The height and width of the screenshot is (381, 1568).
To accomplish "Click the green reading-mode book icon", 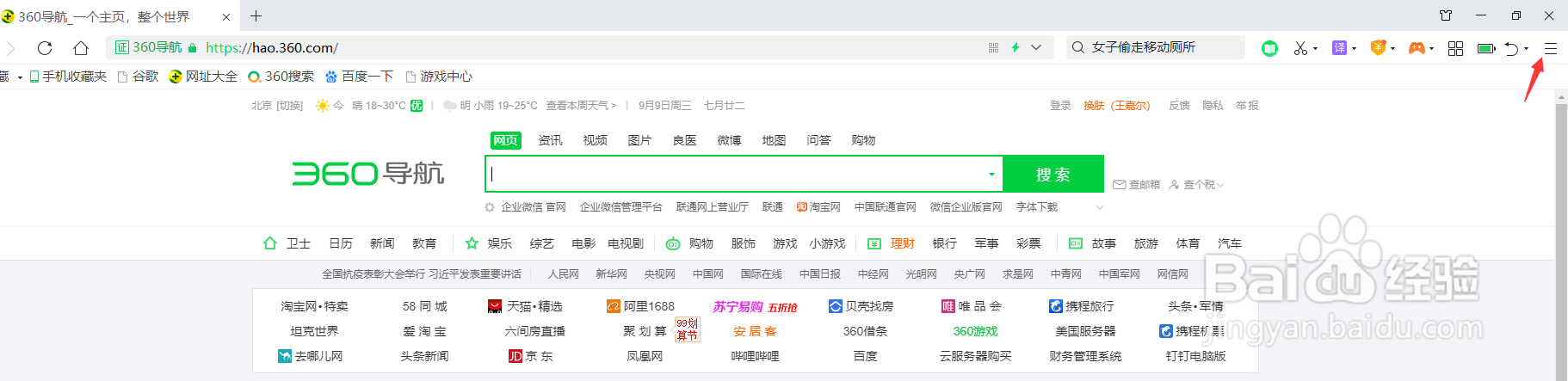I will (x=1269, y=48).
